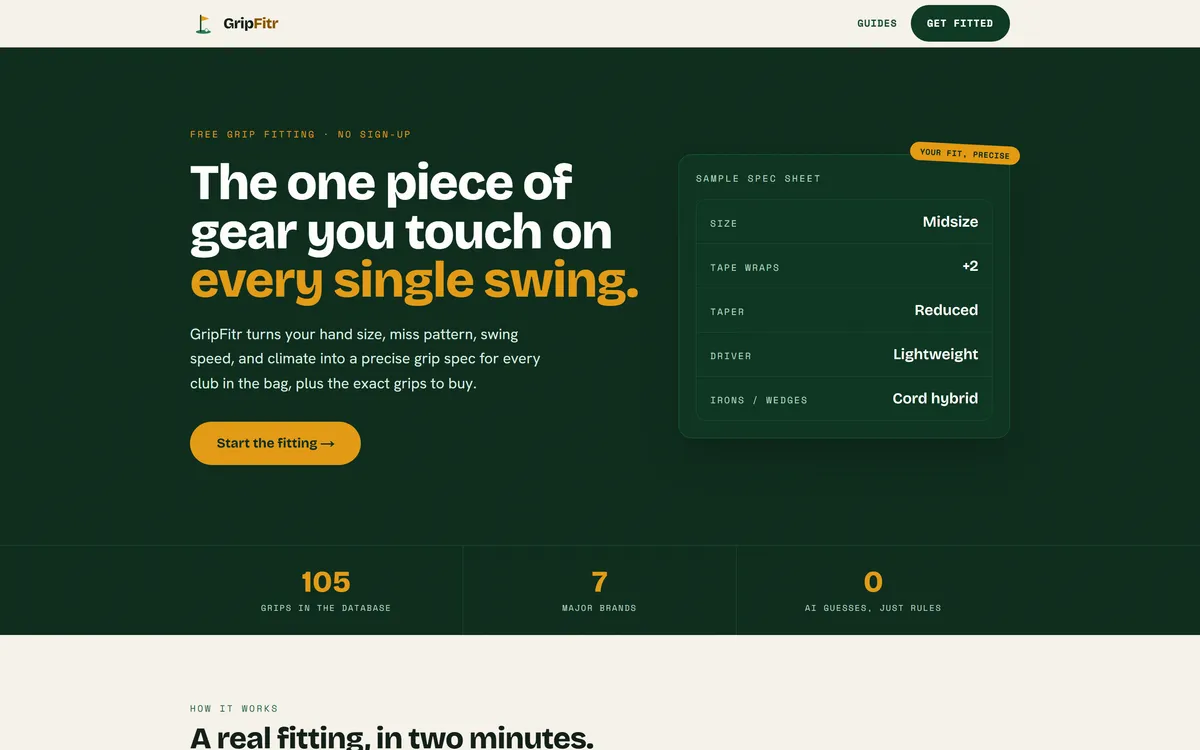The image size is (1200, 750).
Task: Click the Get Fitted button
Action: click(x=960, y=23)
